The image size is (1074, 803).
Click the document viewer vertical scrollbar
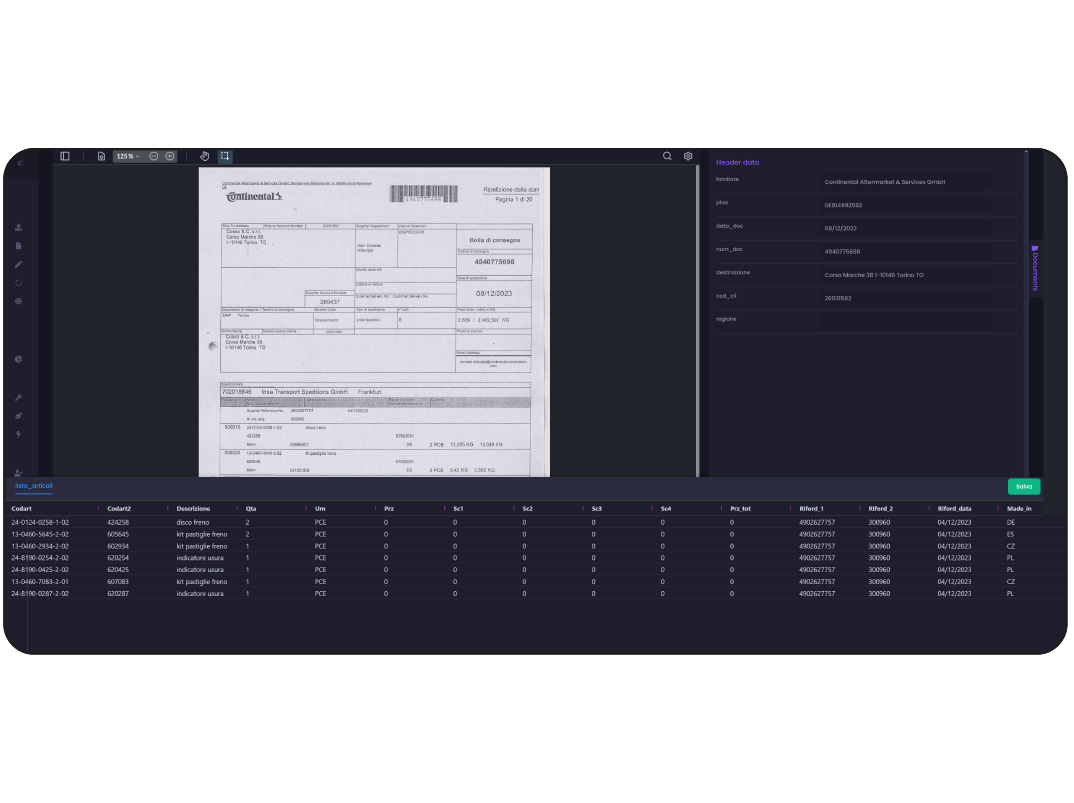697,321
